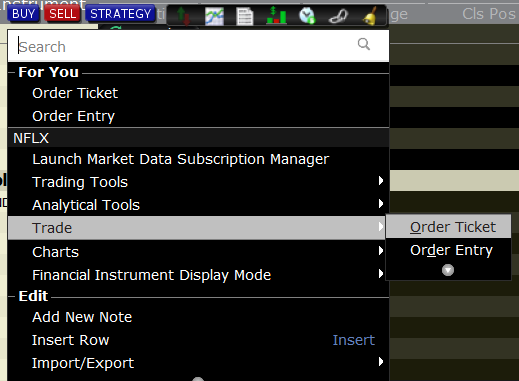
Task: Open the chart icon in toolbar
Action: click(214, 16)
